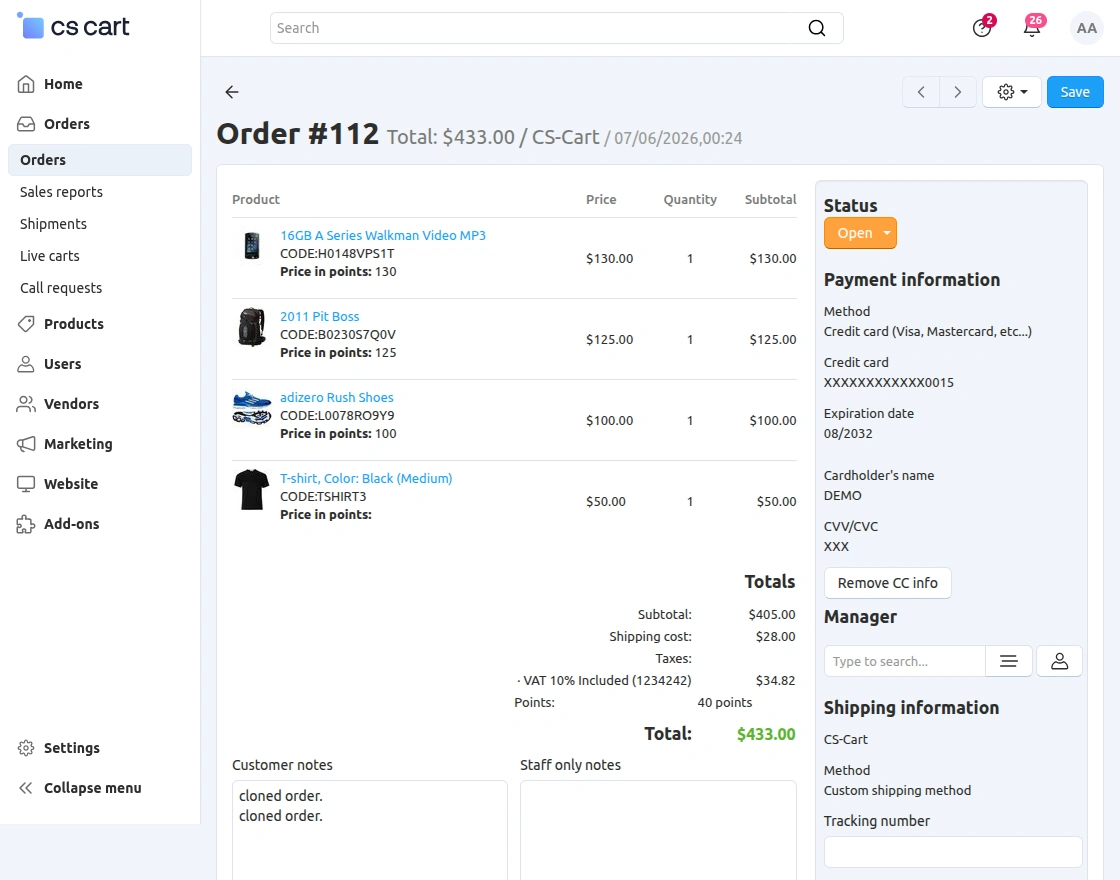Click into Staff only notes textarea
The height and width of the screenshot is (880, 1120).
point(658,830)
